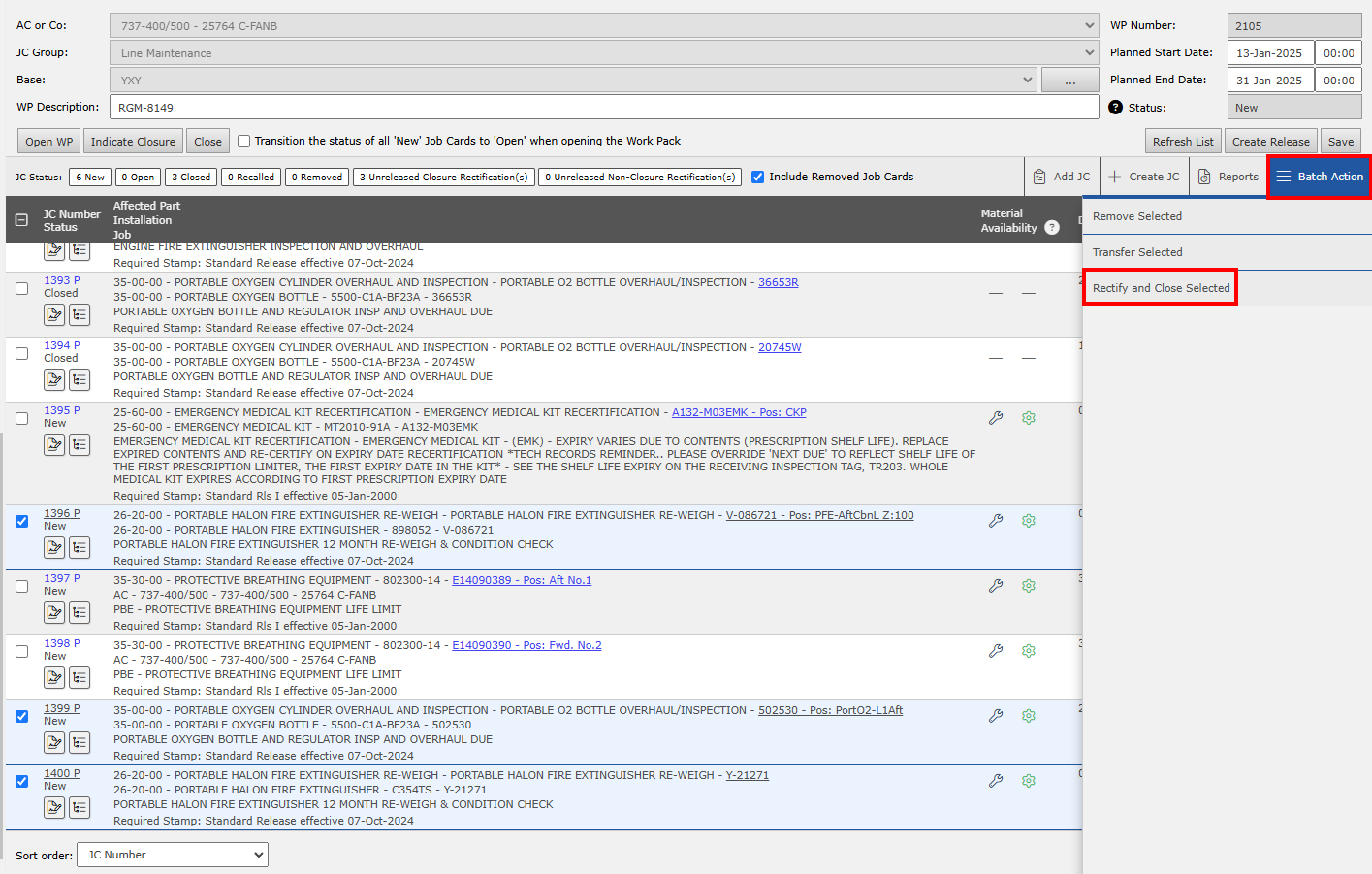The image size is (1372, 874).
Task: Choose Rectify and Close Selected from Batch Action menu
Action: [x=1160, y=286]
